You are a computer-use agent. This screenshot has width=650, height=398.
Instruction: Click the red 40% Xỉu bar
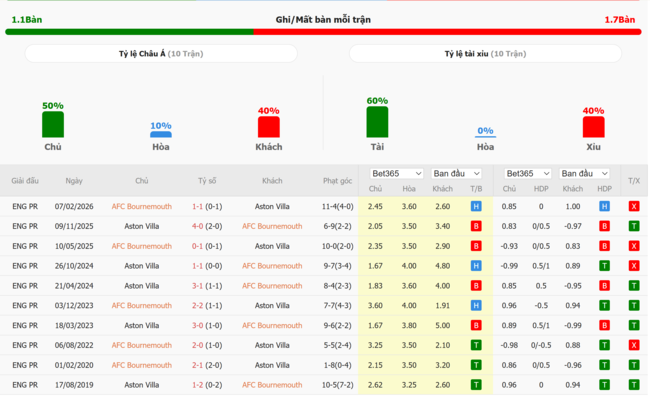pos(594,127)
